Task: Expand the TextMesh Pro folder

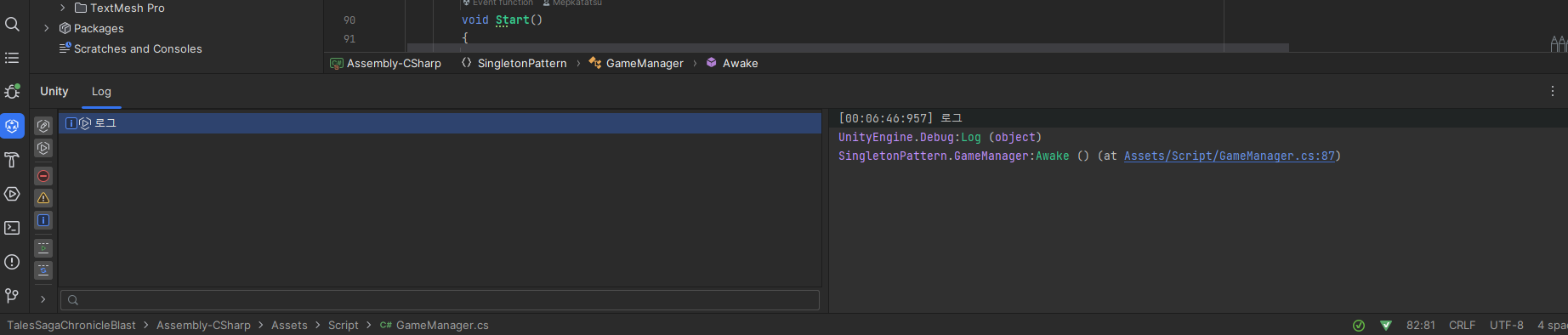Action: pos(62,8)
